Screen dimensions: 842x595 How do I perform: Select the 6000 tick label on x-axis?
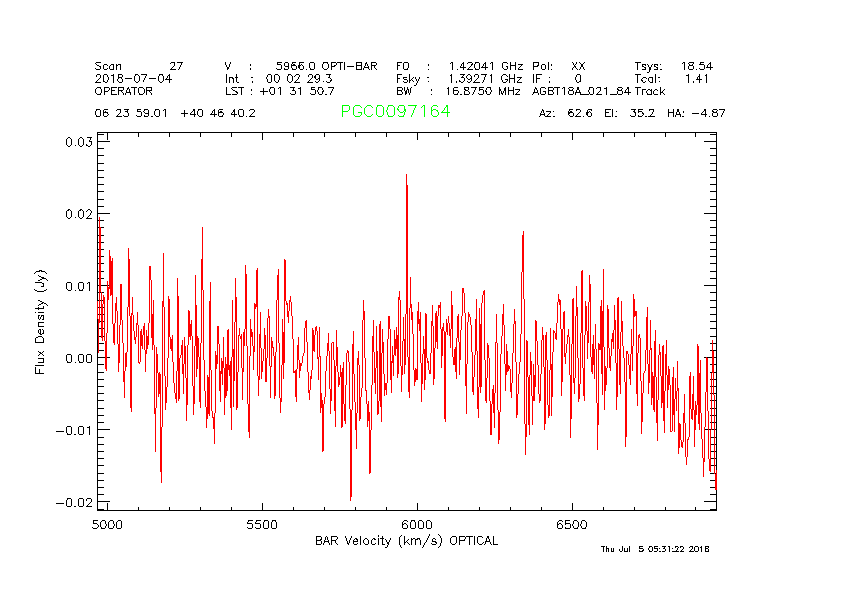416,524
